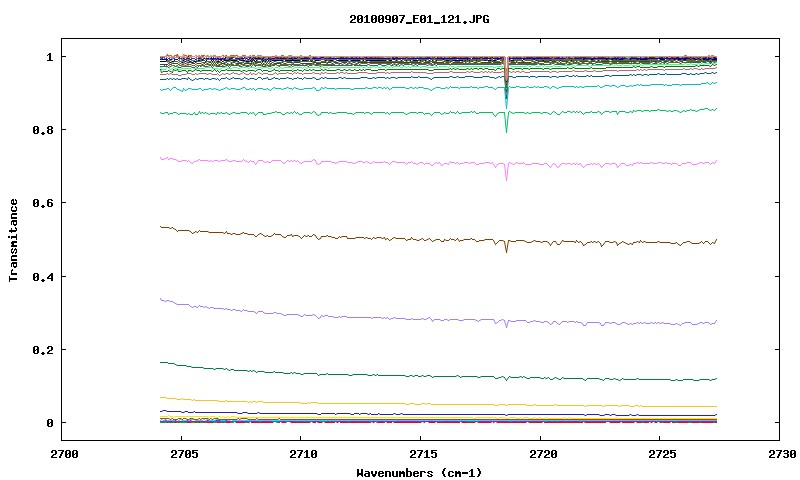Click the y-axis tick label 0

coord(49,423)
